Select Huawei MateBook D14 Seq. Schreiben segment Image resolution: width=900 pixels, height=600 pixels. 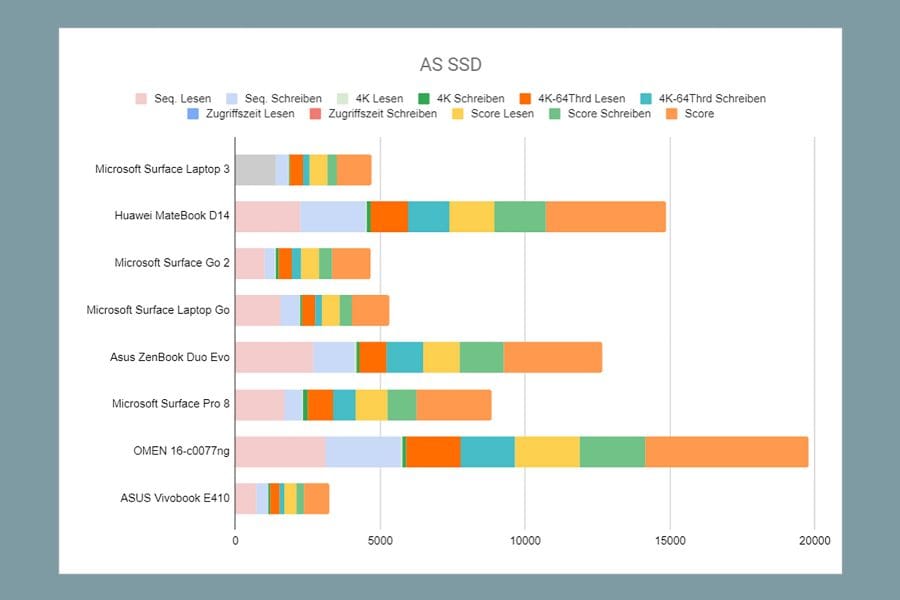pos(333,216)
